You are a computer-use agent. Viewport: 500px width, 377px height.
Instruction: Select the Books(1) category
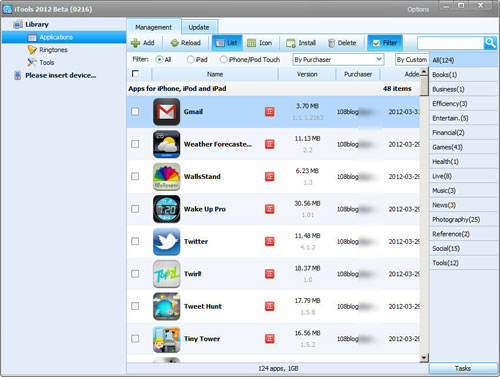(464, 75)
